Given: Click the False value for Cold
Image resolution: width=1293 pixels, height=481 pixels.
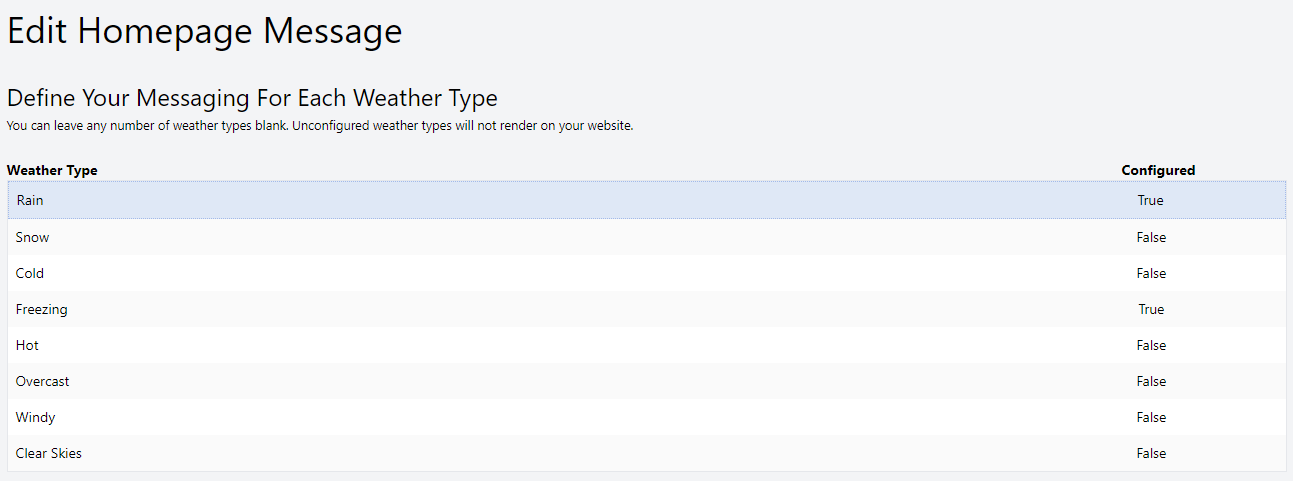Looking at the screenshot, I should click(x=1151, y=273).
